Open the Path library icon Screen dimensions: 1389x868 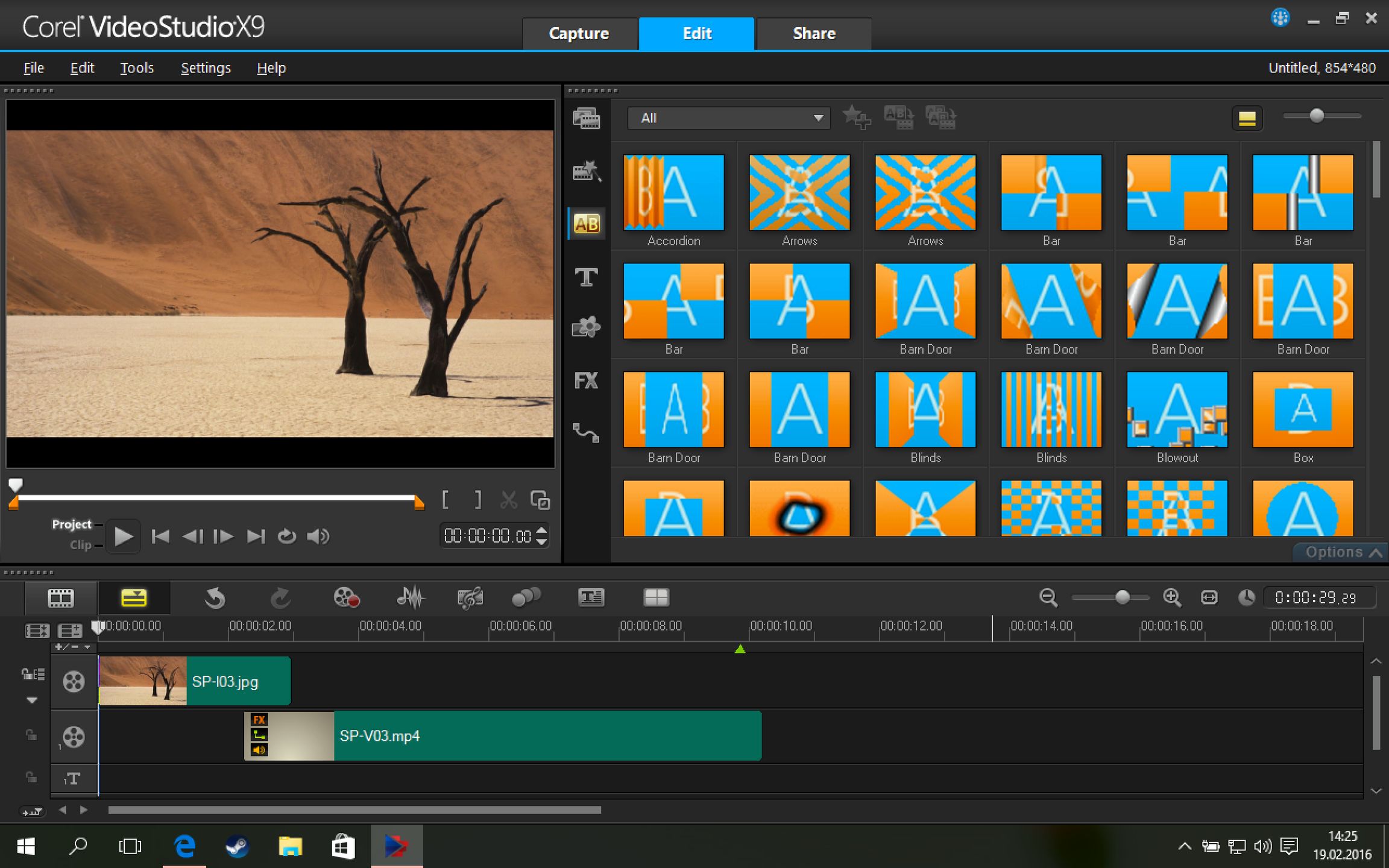click(586, 432)
